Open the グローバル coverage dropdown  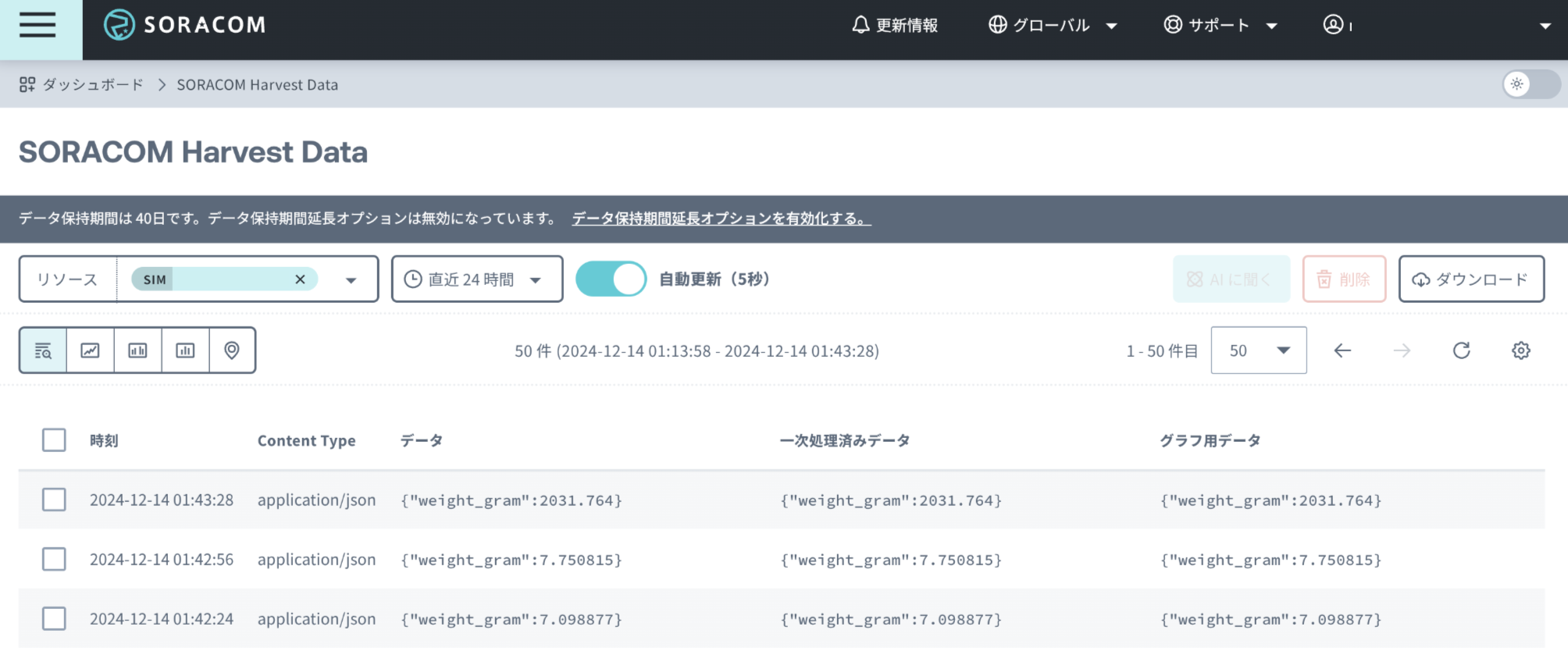pos(1053,25)
